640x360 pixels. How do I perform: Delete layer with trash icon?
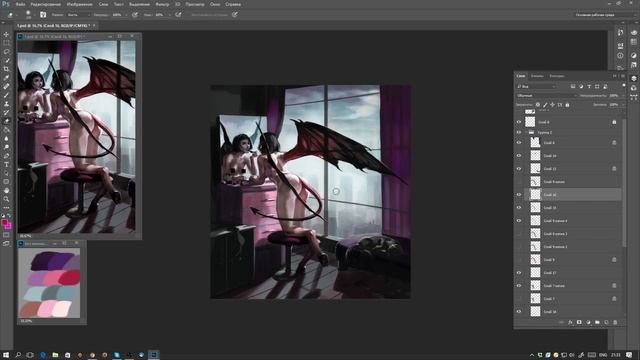[x=615, y=322]
